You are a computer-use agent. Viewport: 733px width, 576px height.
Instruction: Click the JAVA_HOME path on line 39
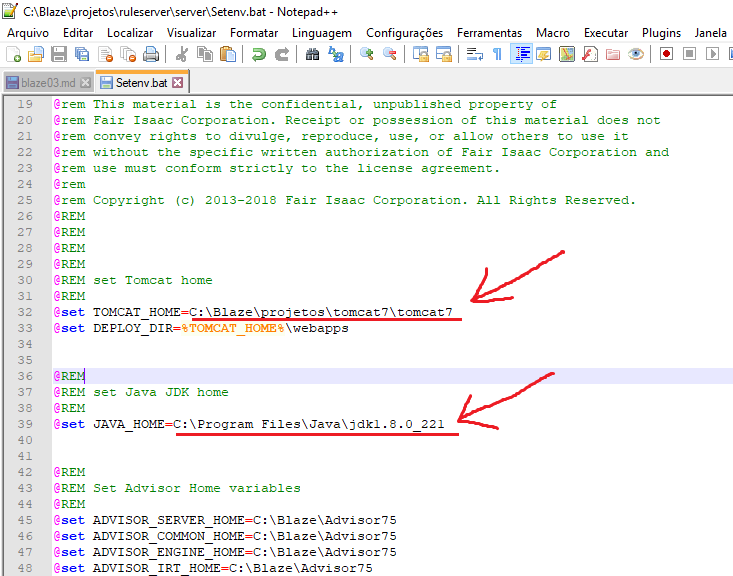point(309,424)
